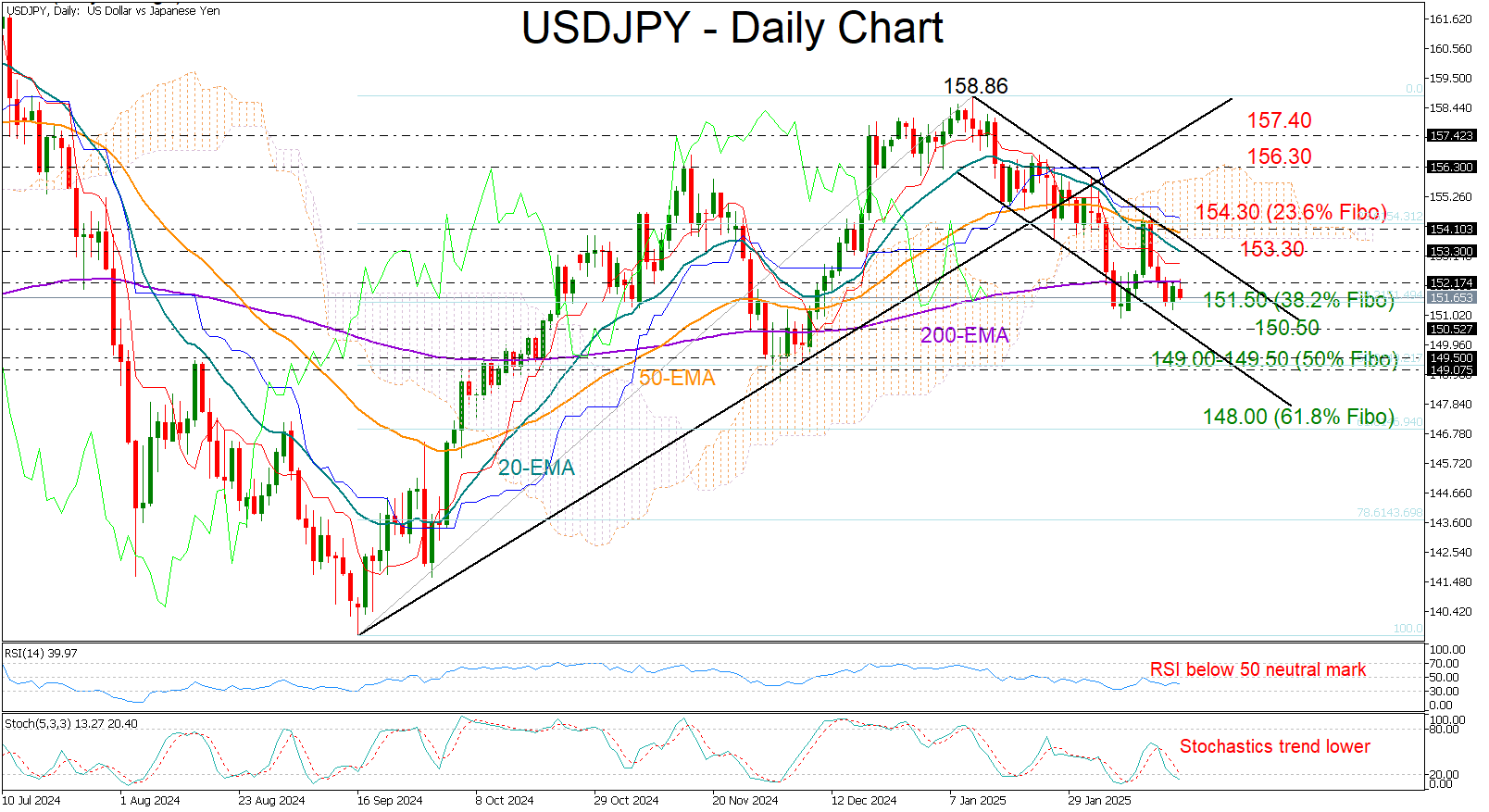Select the 150.50 support label

pos(1286,328)
